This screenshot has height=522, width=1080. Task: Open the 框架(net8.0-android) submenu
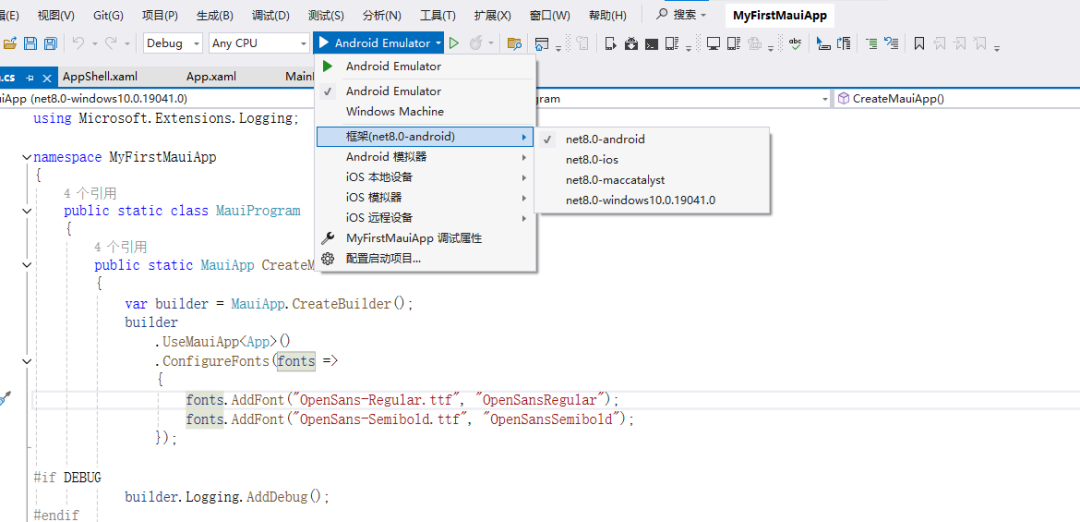coord(426,136)
